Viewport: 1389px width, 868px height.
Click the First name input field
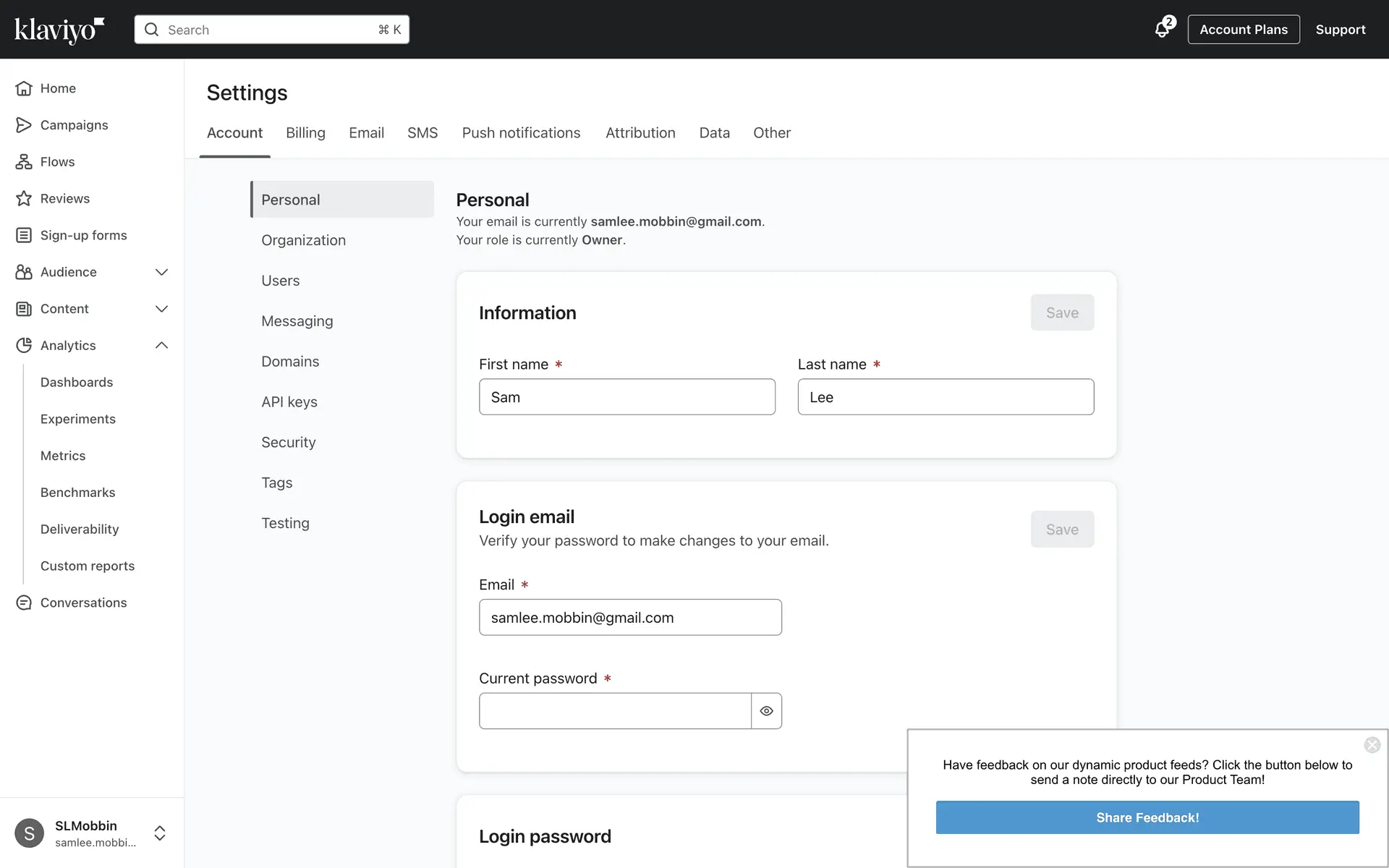point(626,397)
